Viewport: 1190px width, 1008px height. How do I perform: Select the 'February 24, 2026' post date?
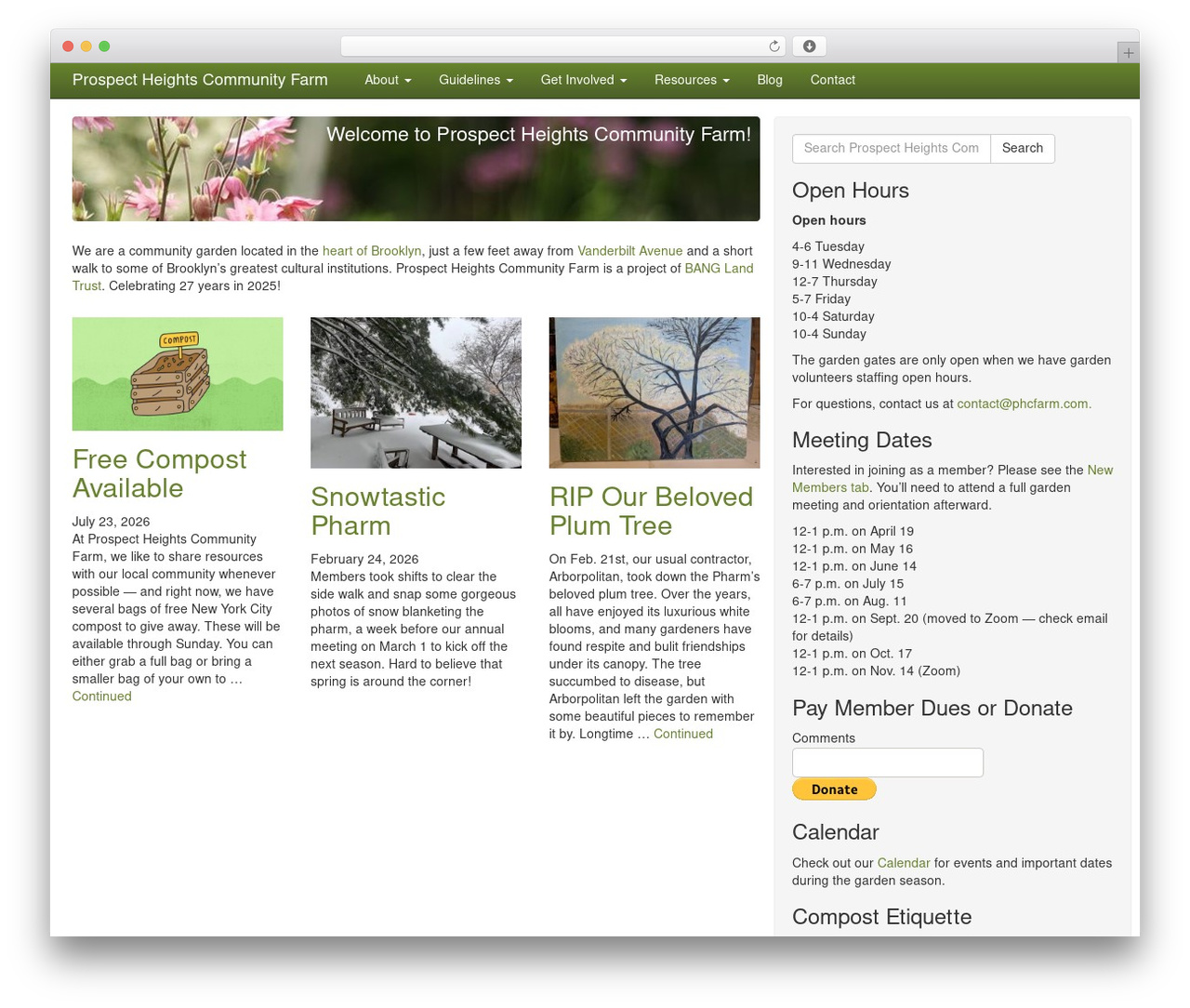[364, 559]
